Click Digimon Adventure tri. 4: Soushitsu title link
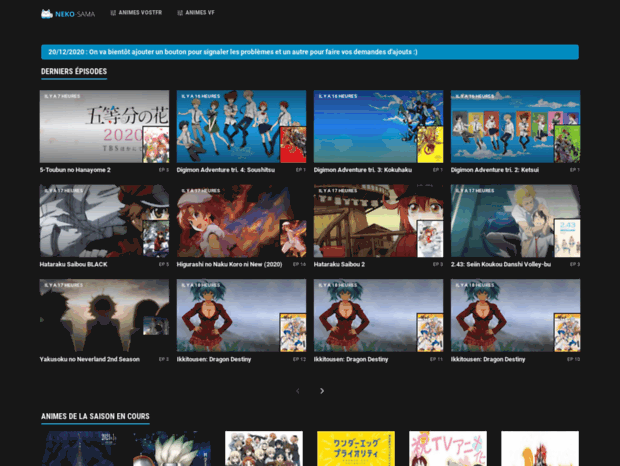 coord(218,170)
